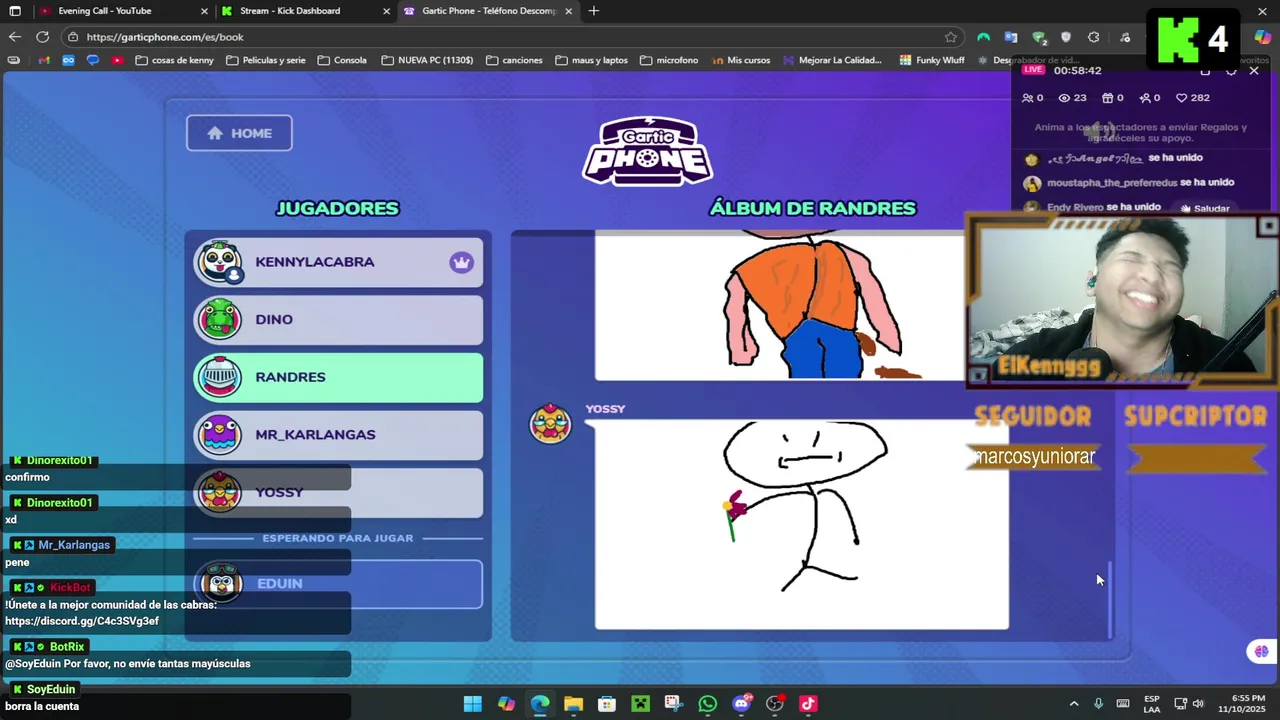The height and width of the screenshot is (720, 1280).
Task: Close the Kick Dashboard tab
Action: 387,11
